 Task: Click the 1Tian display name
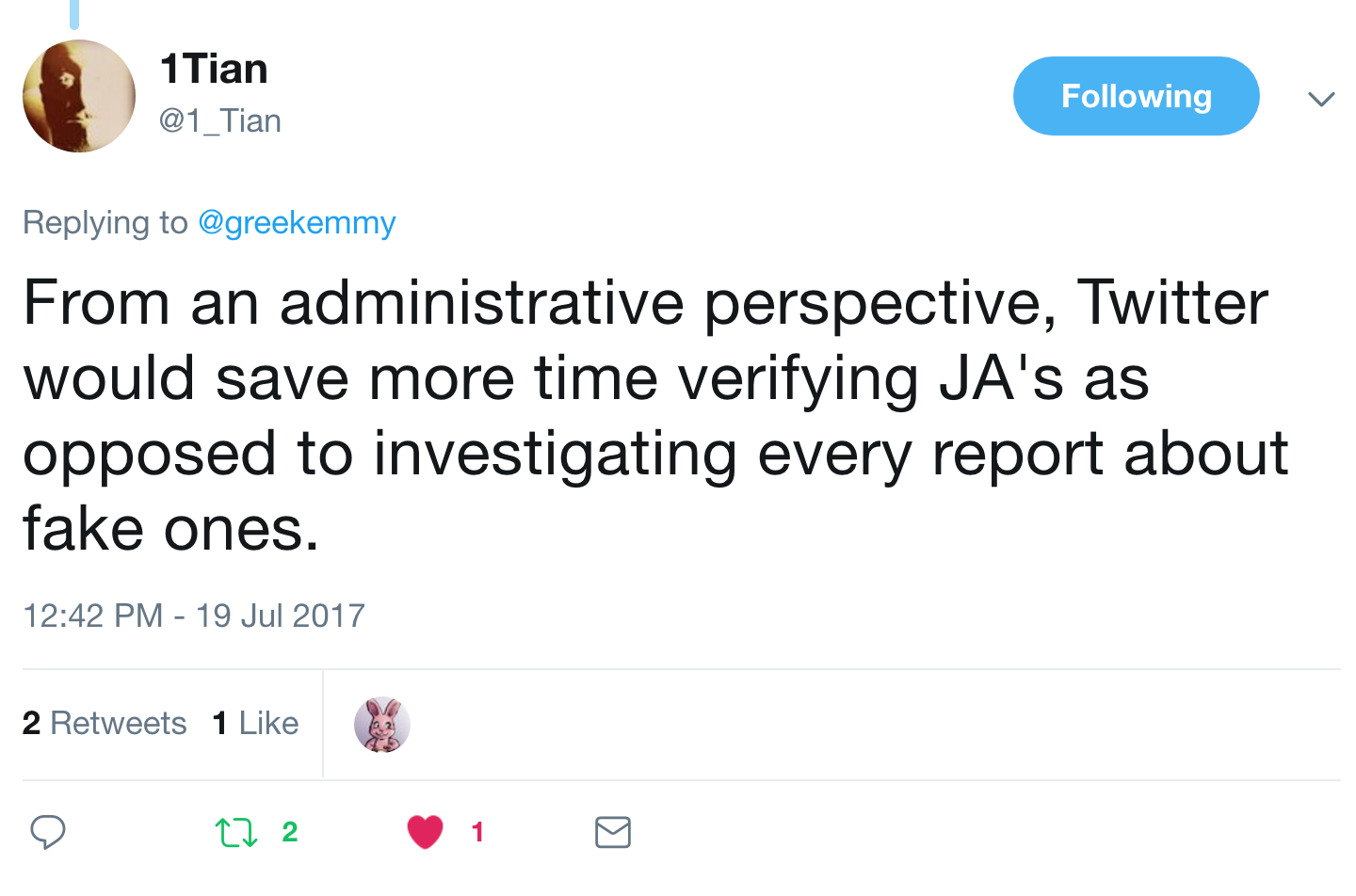pyautogui.click(x=214, y=70)
